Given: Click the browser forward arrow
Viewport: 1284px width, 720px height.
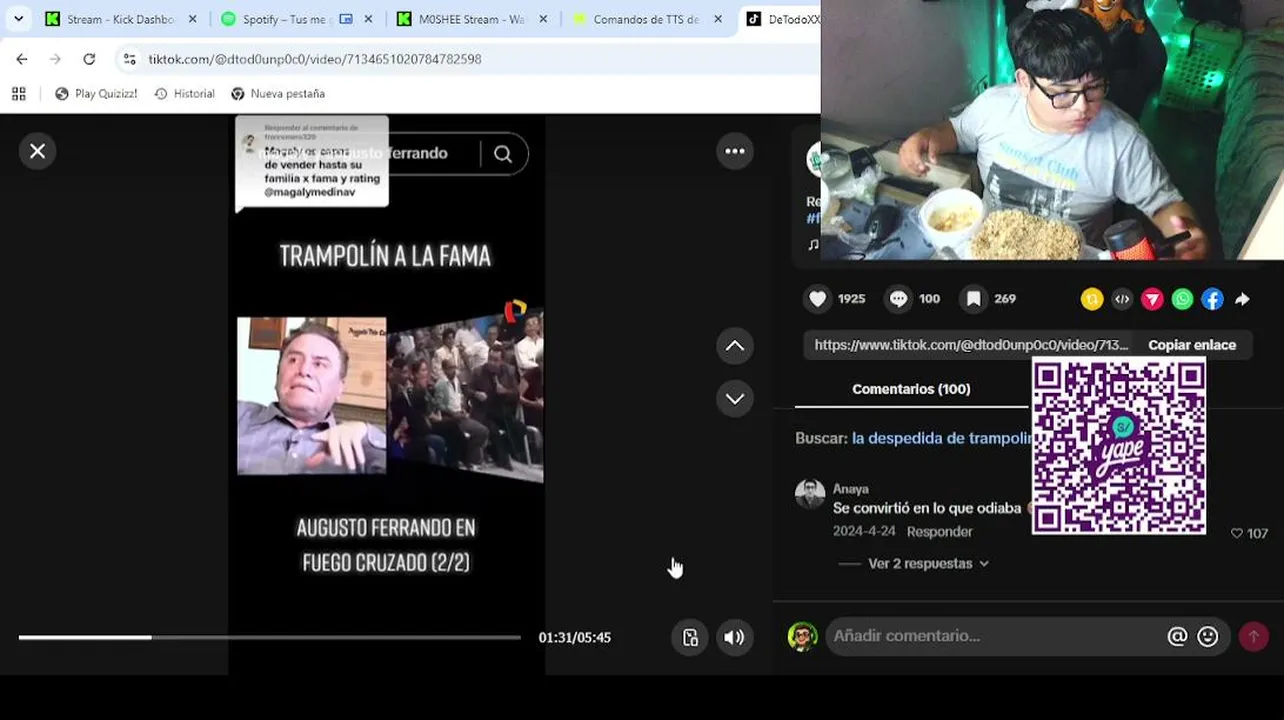Looking at the screenshot, I should coord(55,59).
